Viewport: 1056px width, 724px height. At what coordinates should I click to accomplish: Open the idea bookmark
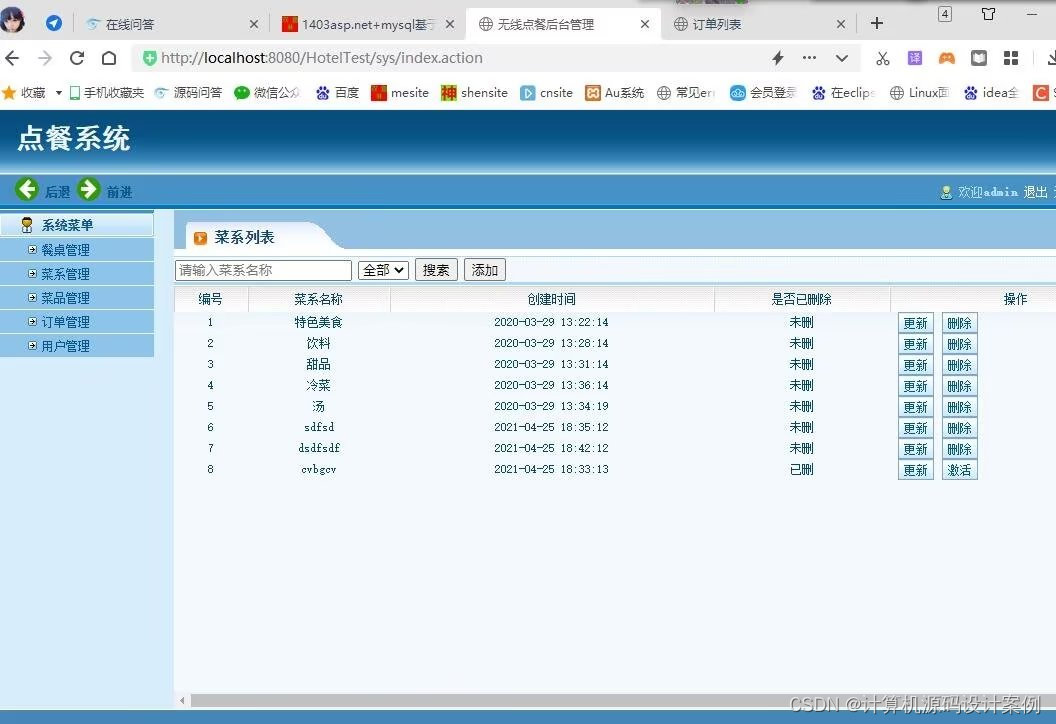coord(991,93)
